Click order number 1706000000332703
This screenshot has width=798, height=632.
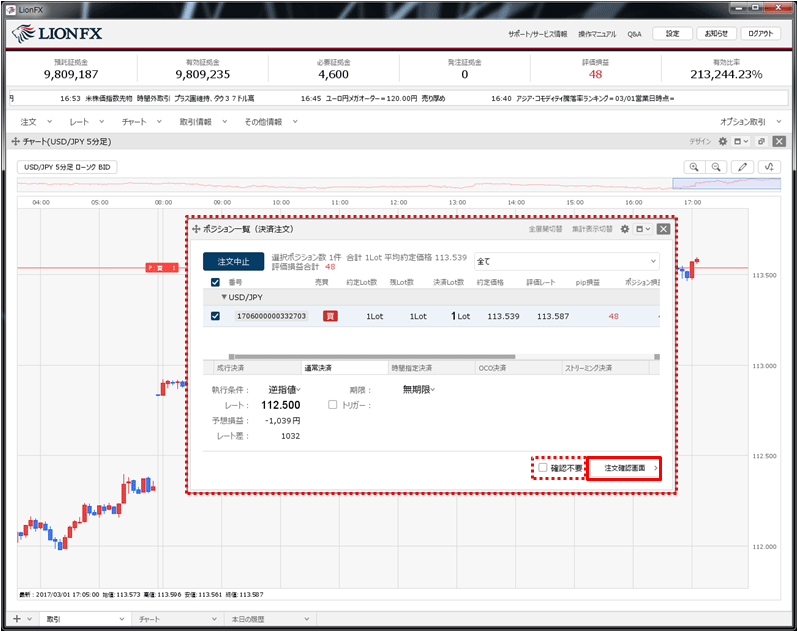tap(271, 316)
